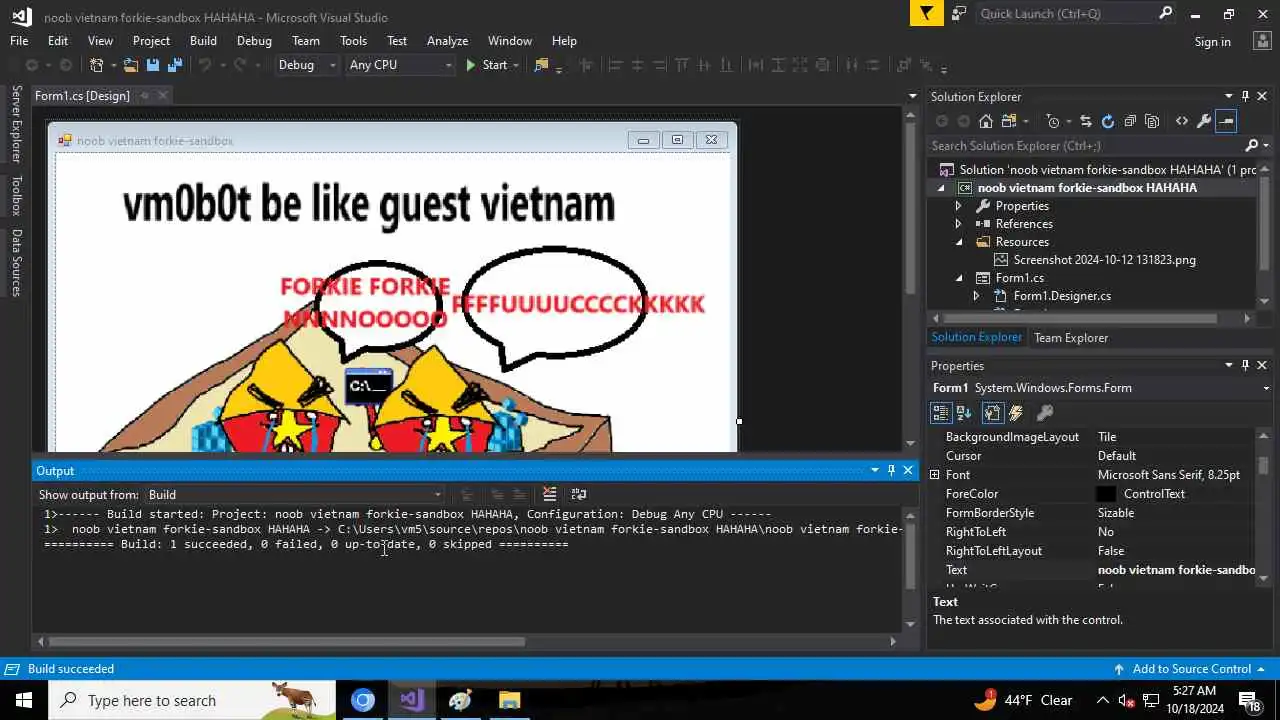1280x720 pixels.
Task: Toggle Show All Files in Solution Explorer
Action: coord(1152,121)
